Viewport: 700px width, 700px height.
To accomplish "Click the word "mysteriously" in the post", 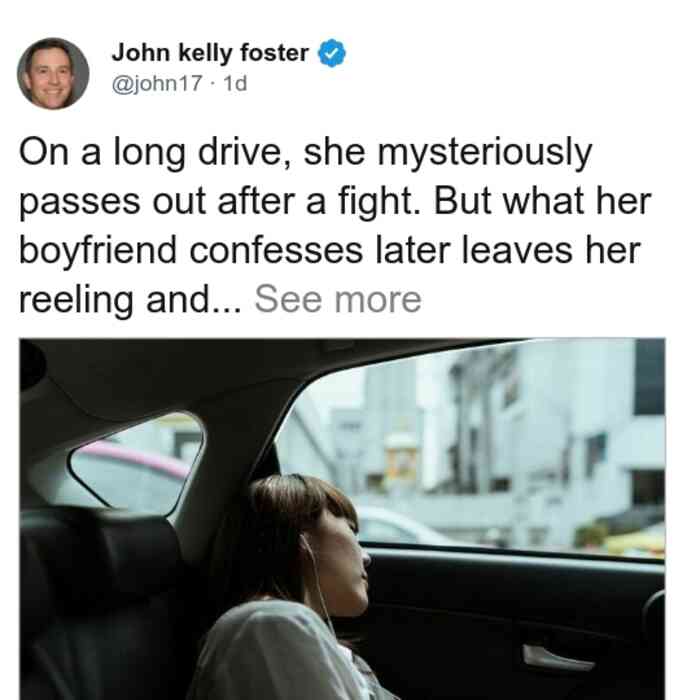I will [485, 154].
